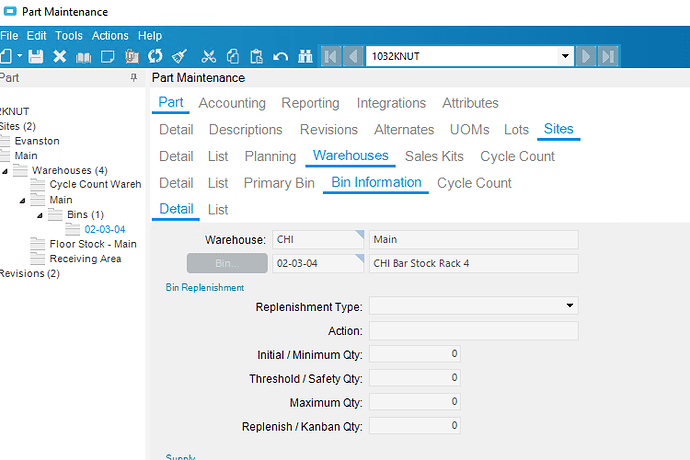Screen dimensions: 690x460
Task: Click the Cut scissors icon
Action: pos(209,56)
